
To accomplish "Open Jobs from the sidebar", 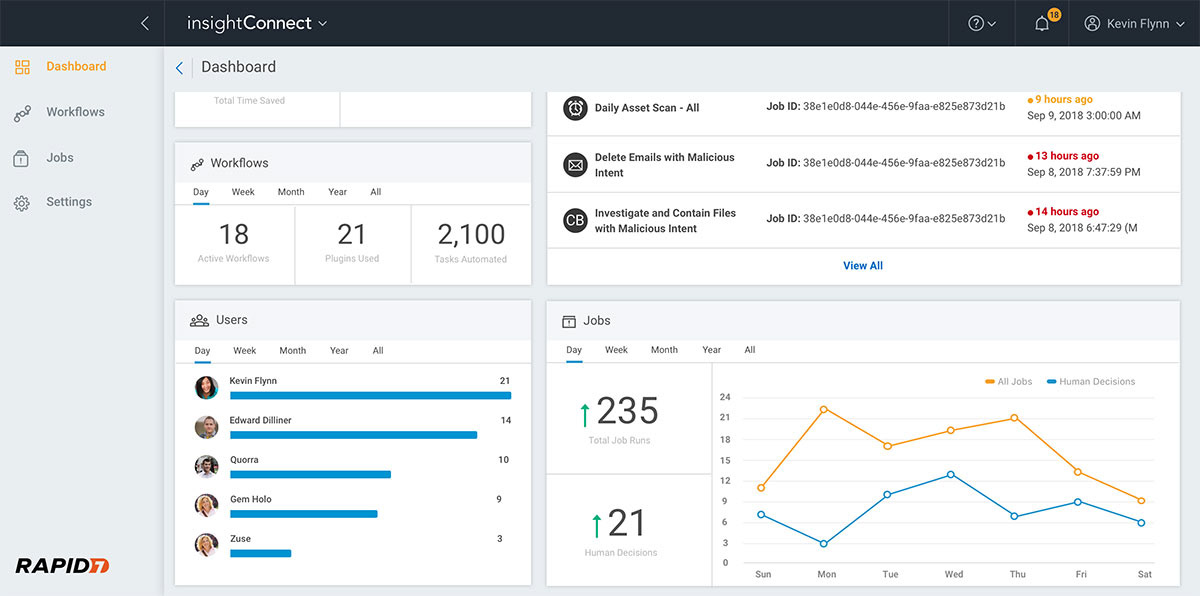I will [x=59, y=158].
